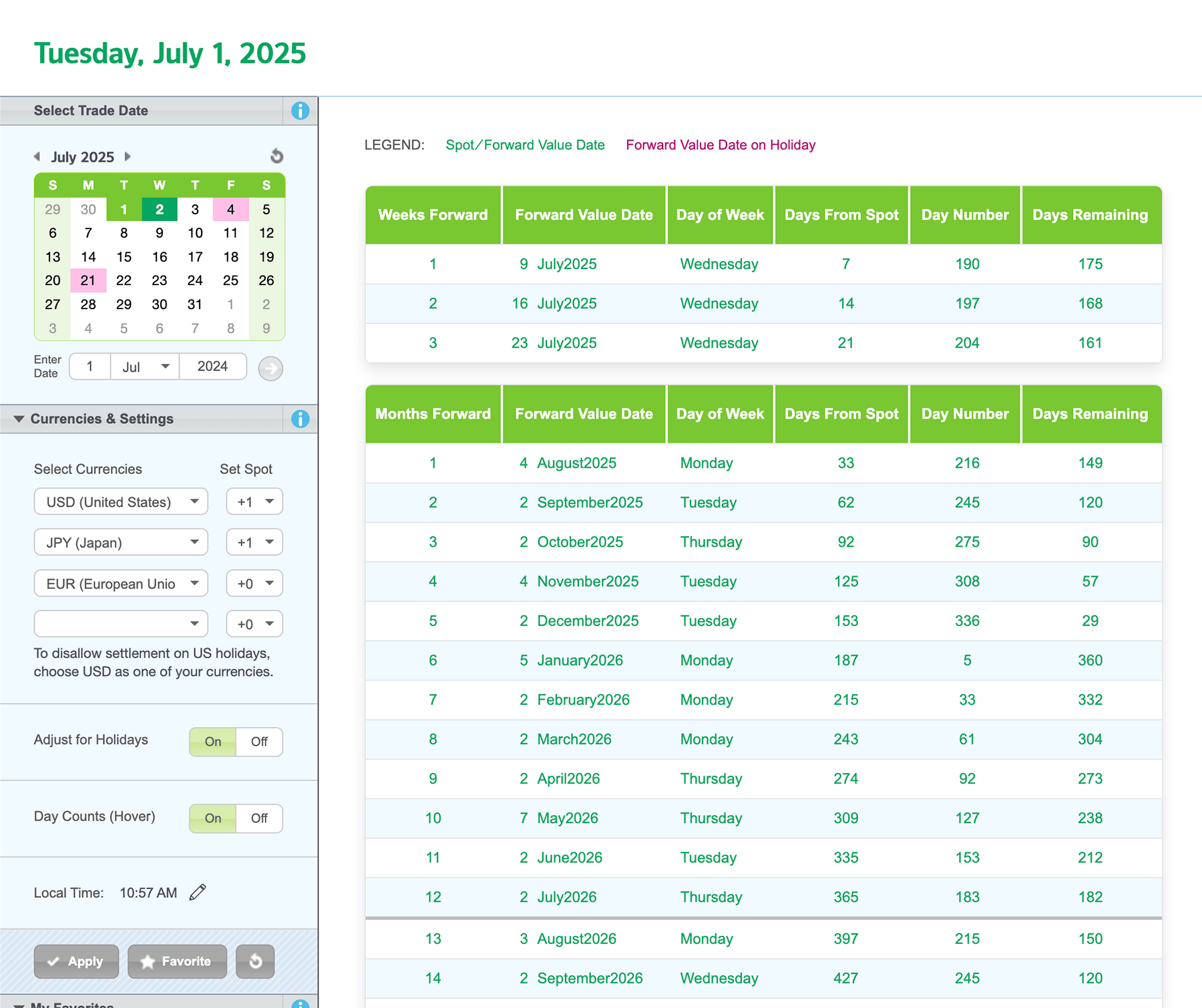The height and width of the screenshot is (1008, 1202).
Task: Click the Forward Value Date on Holiday legend
Action: pos(721,145)
